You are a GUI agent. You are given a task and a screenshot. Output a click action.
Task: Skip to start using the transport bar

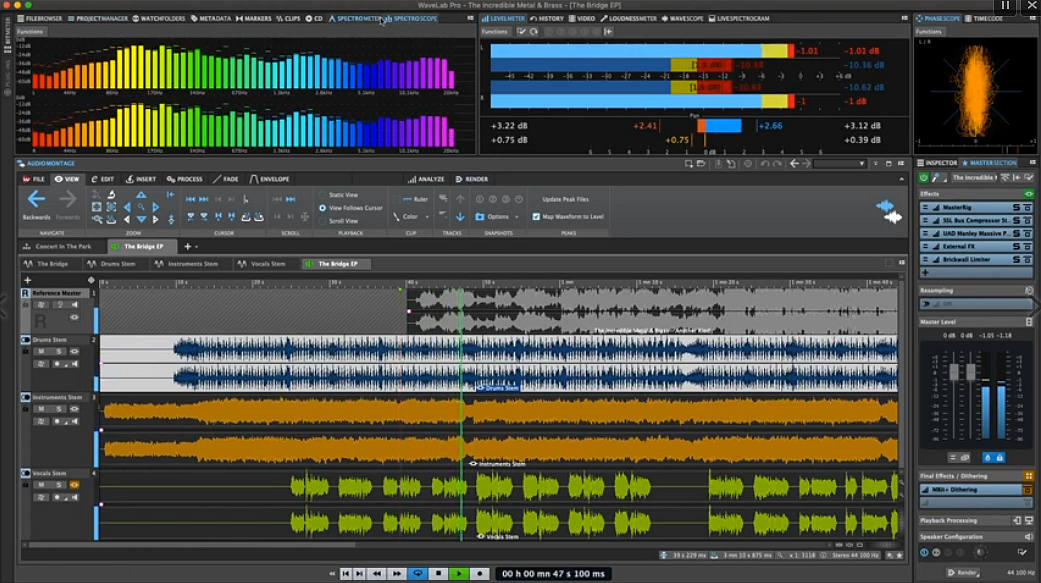coord(345,574)
